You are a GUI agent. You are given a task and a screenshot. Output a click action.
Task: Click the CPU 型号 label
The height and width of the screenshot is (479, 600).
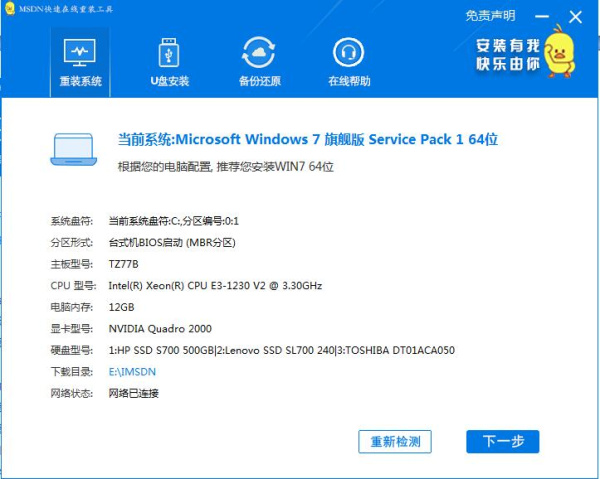(73, 286)
